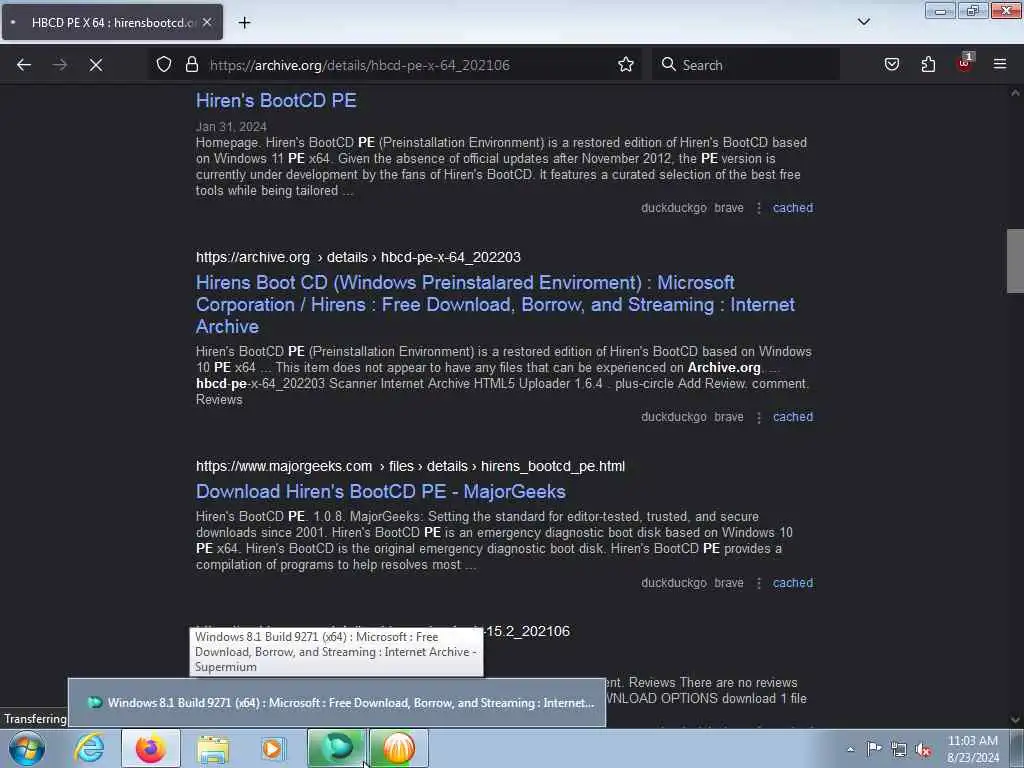Launch Internet Explorer from taskbar
The width and height of the screenshot is (1024, 768).
point(89,748)
